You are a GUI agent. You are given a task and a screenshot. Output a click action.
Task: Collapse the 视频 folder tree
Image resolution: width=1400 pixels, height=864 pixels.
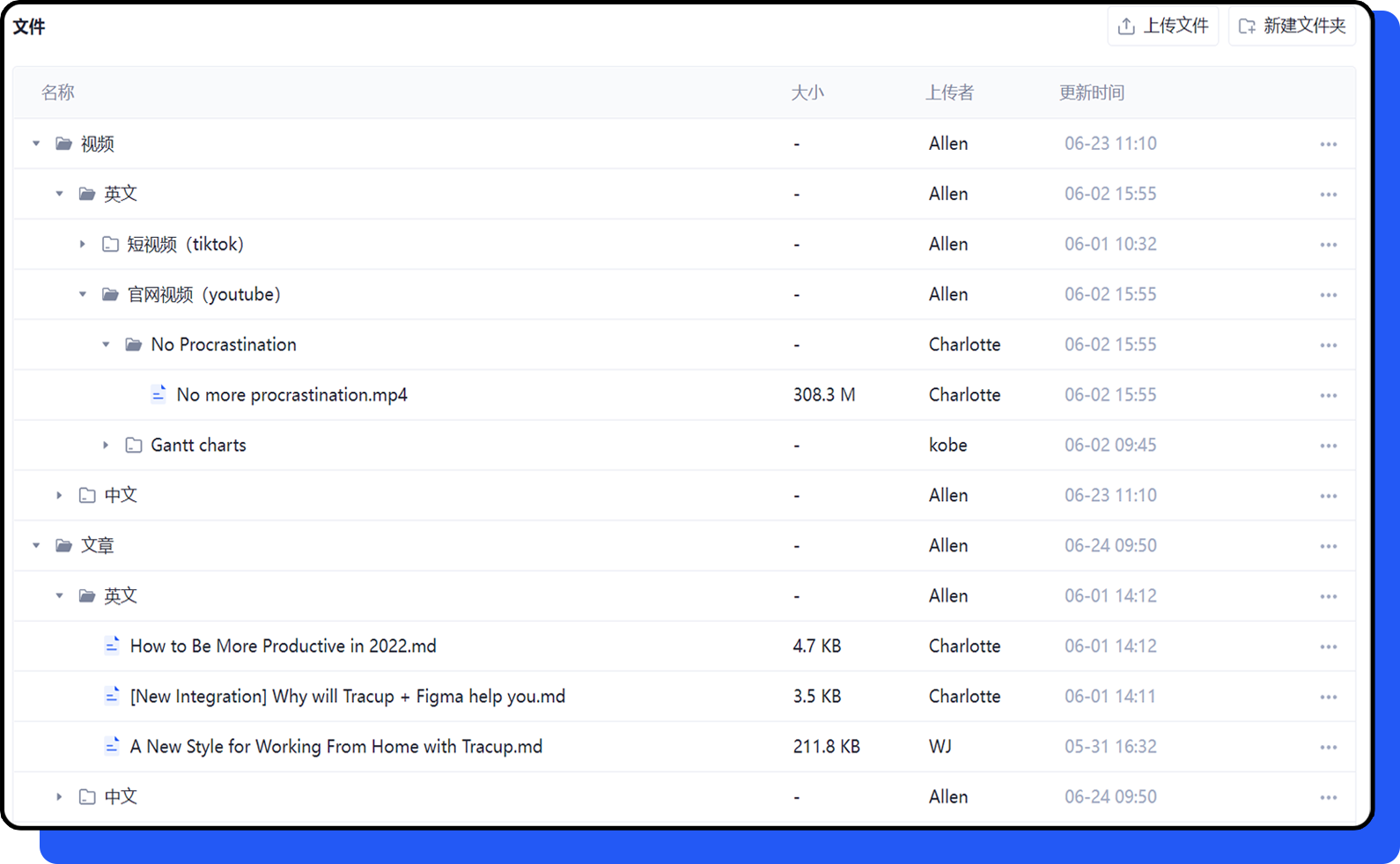(x=36, y=144)
